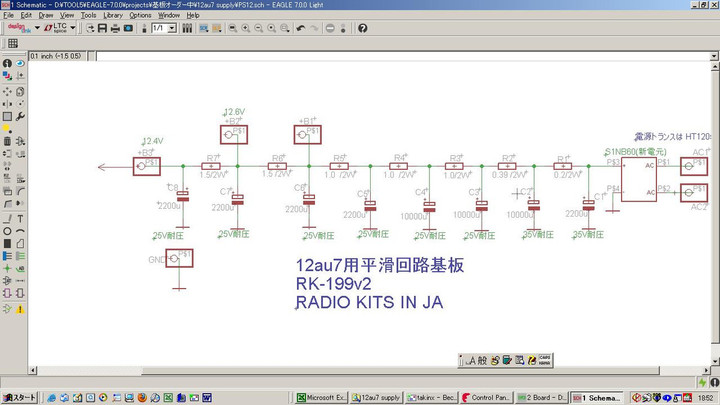Click the Start button on taskbar
720x405 pixels.
18,397
